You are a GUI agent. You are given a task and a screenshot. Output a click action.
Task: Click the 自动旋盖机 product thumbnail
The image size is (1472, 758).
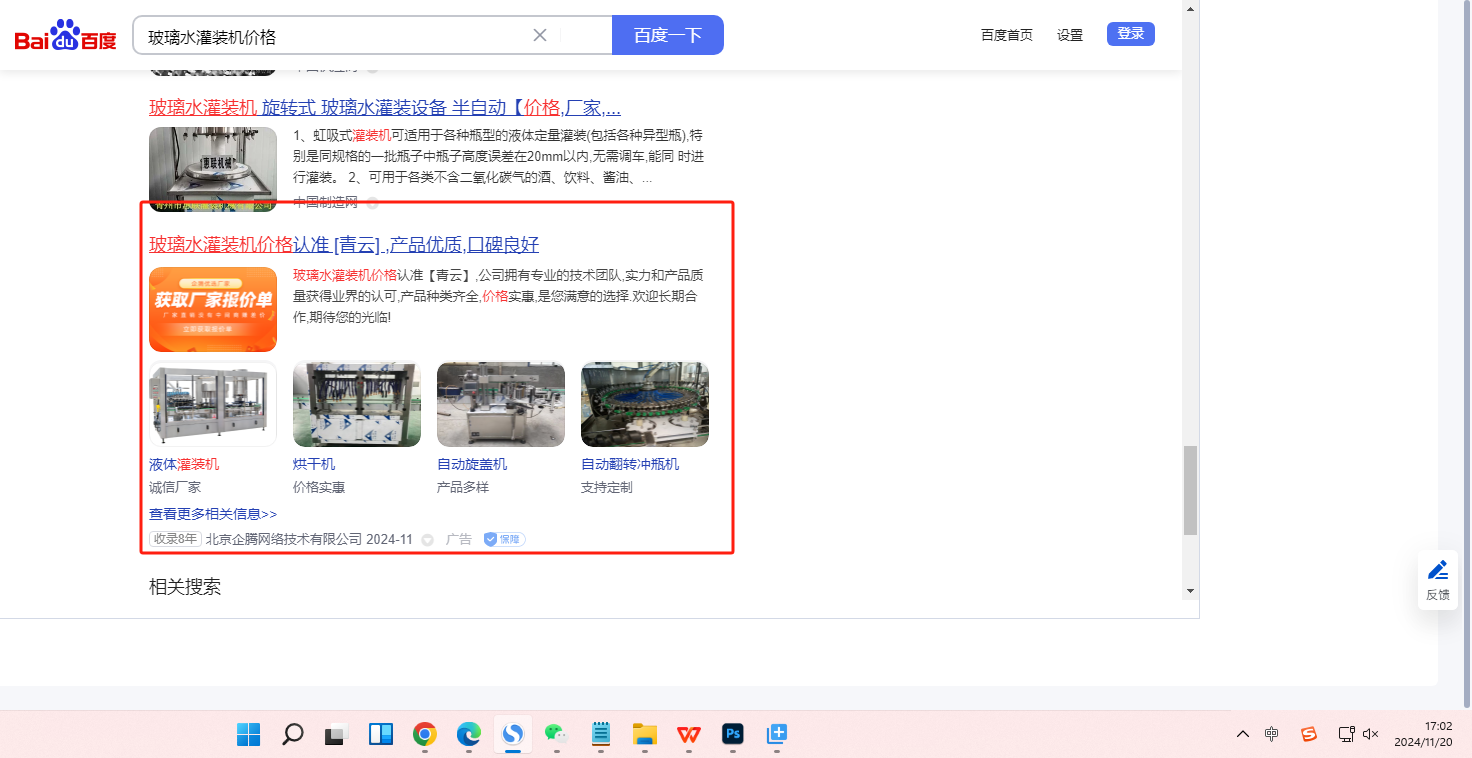click(501, 404)
